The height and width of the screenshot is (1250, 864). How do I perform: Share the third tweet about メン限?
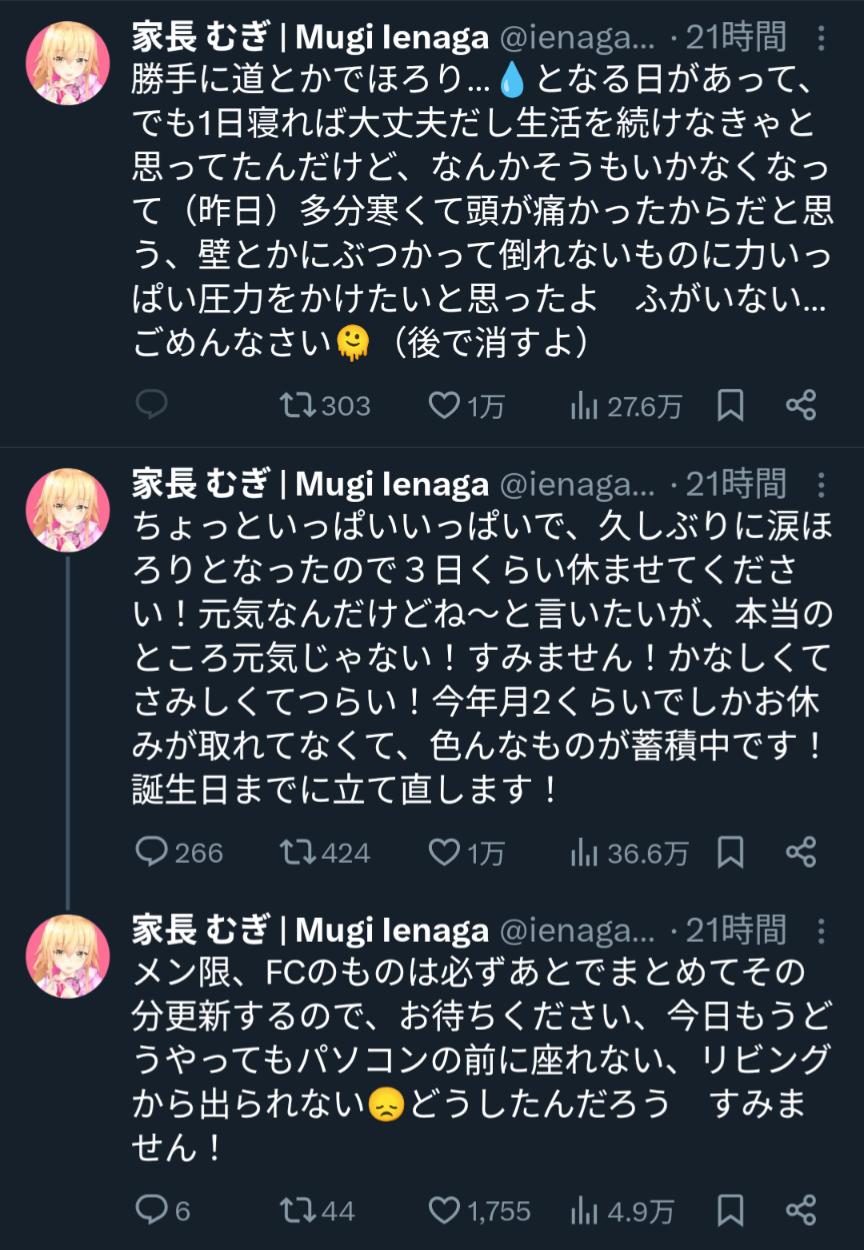(801, 1211)
